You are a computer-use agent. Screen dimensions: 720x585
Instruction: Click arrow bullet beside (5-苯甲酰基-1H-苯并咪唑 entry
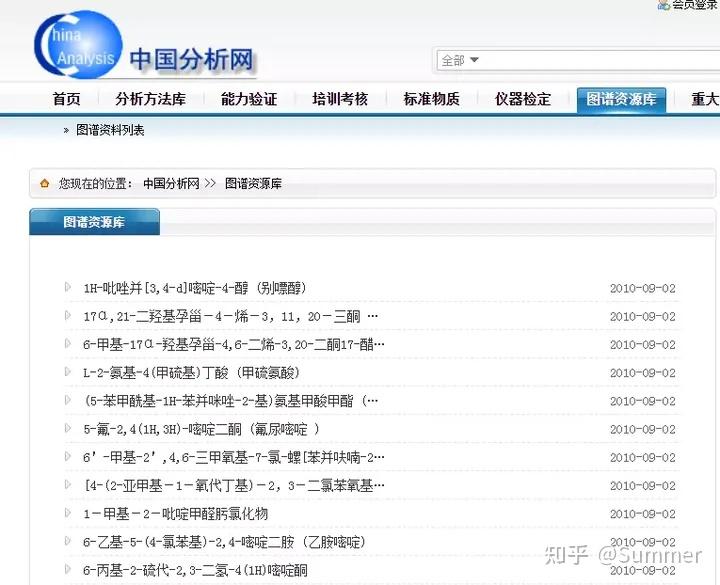[68, 400]
